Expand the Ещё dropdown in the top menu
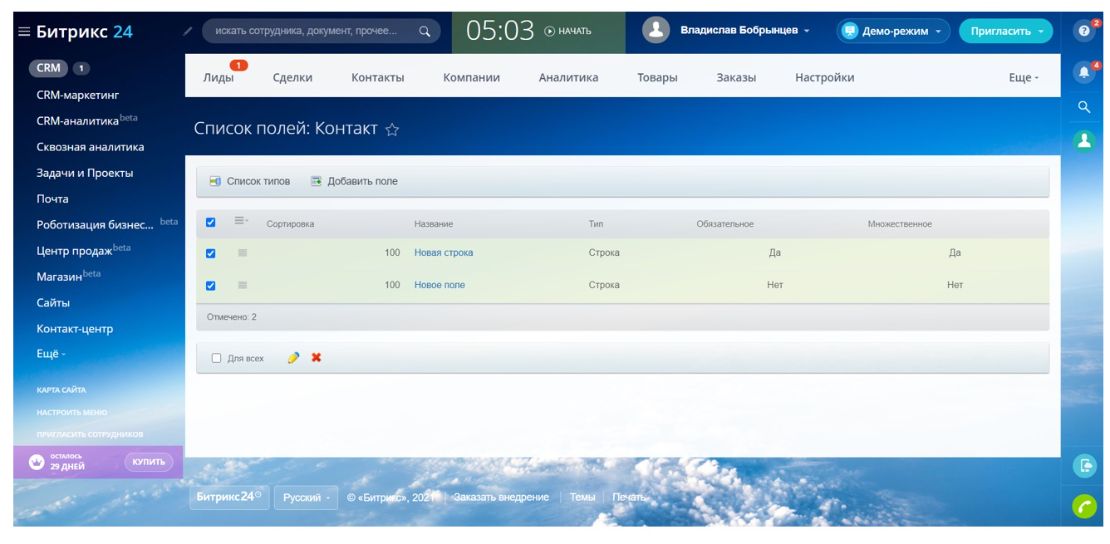The width and height of the screenshot is (1110, 544). click(x=1023, y=78)
